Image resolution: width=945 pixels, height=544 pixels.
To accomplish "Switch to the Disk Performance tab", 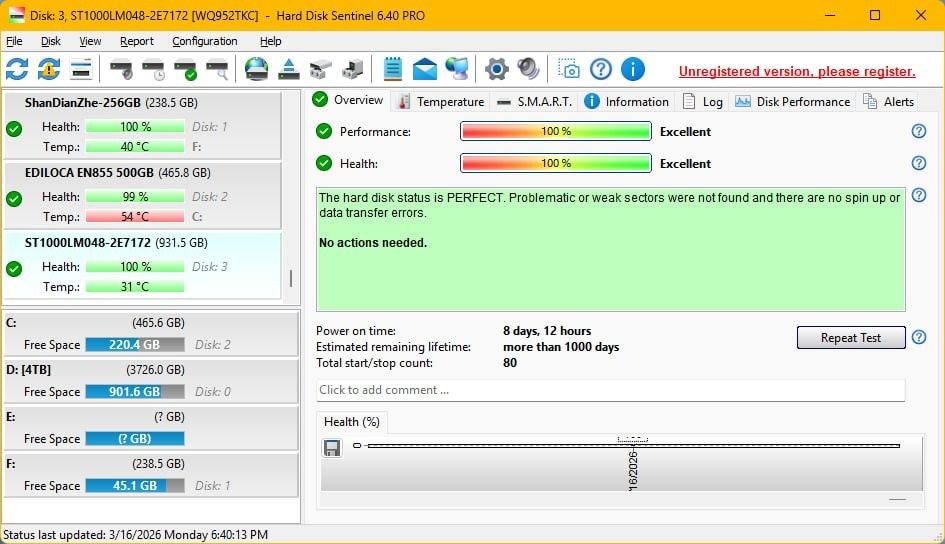I will pos(792,102).
